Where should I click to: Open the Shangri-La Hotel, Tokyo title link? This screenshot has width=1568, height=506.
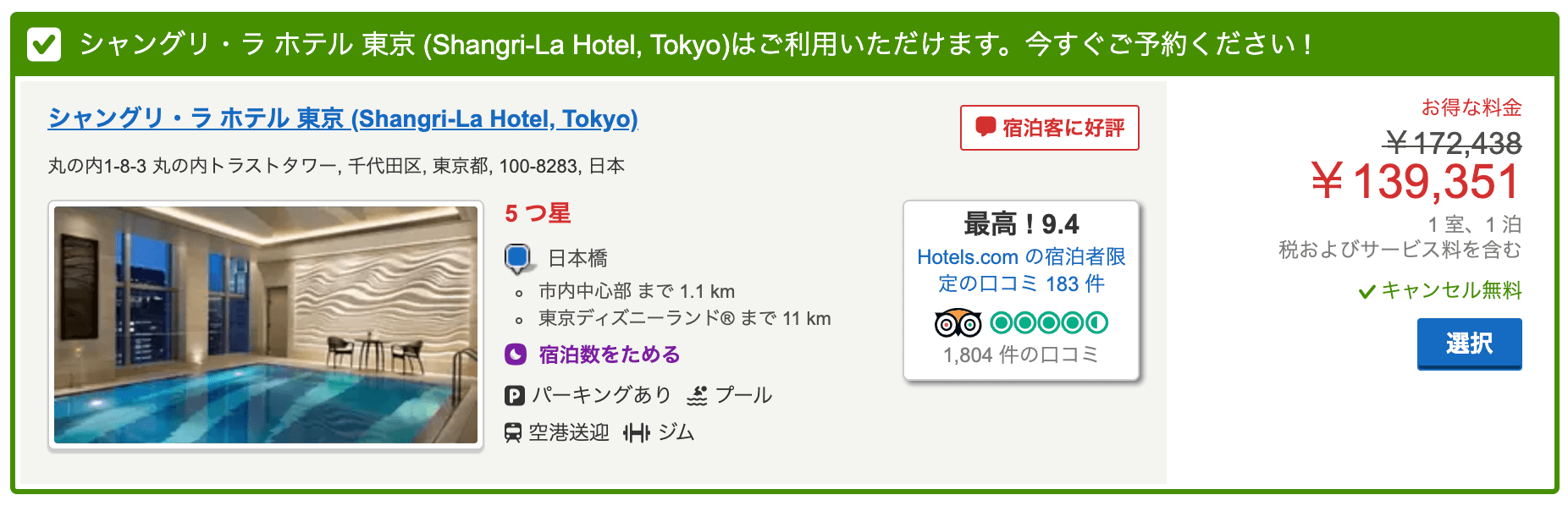pyautogui.click(x=343, y=118)
